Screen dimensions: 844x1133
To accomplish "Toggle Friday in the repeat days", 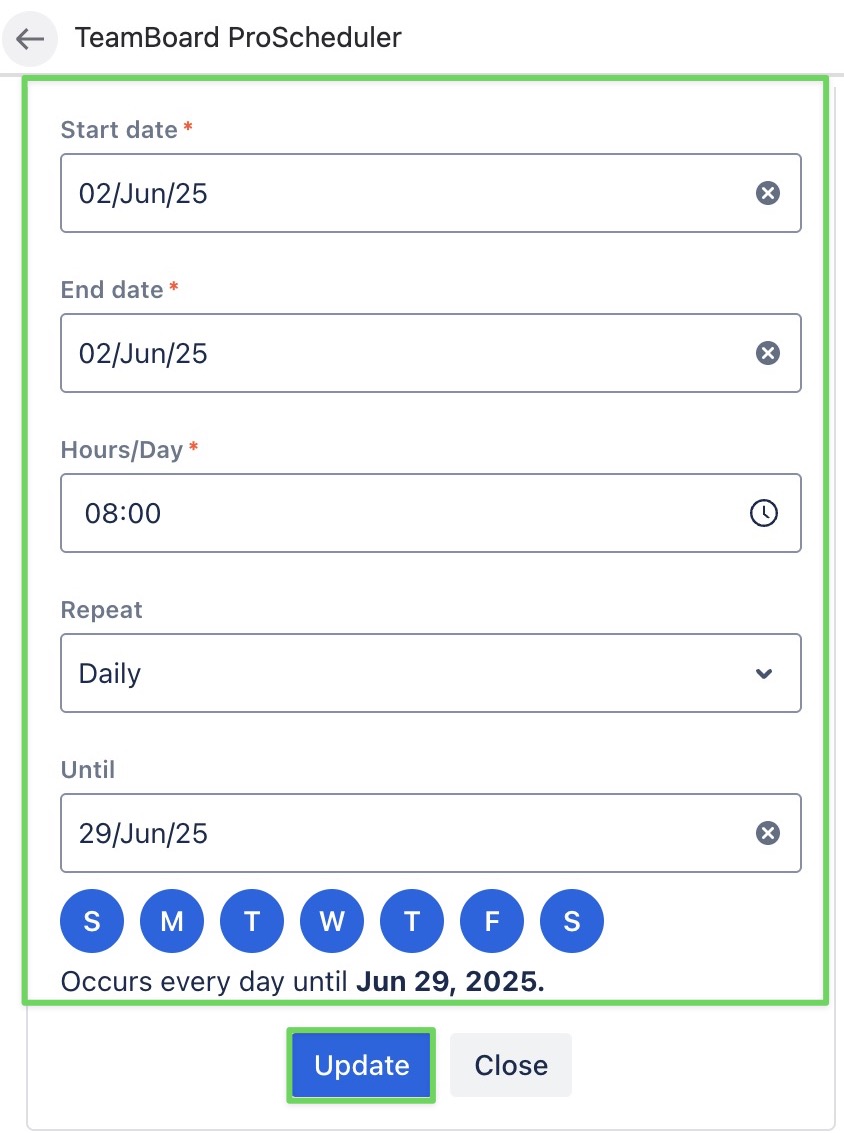I will [491, 920].
